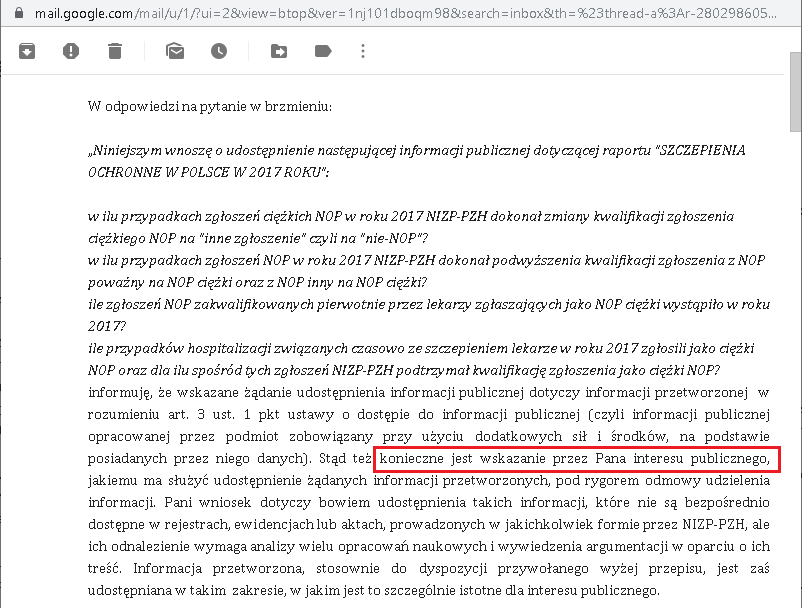
Task: Archive this email conversation
Action: 27,52
